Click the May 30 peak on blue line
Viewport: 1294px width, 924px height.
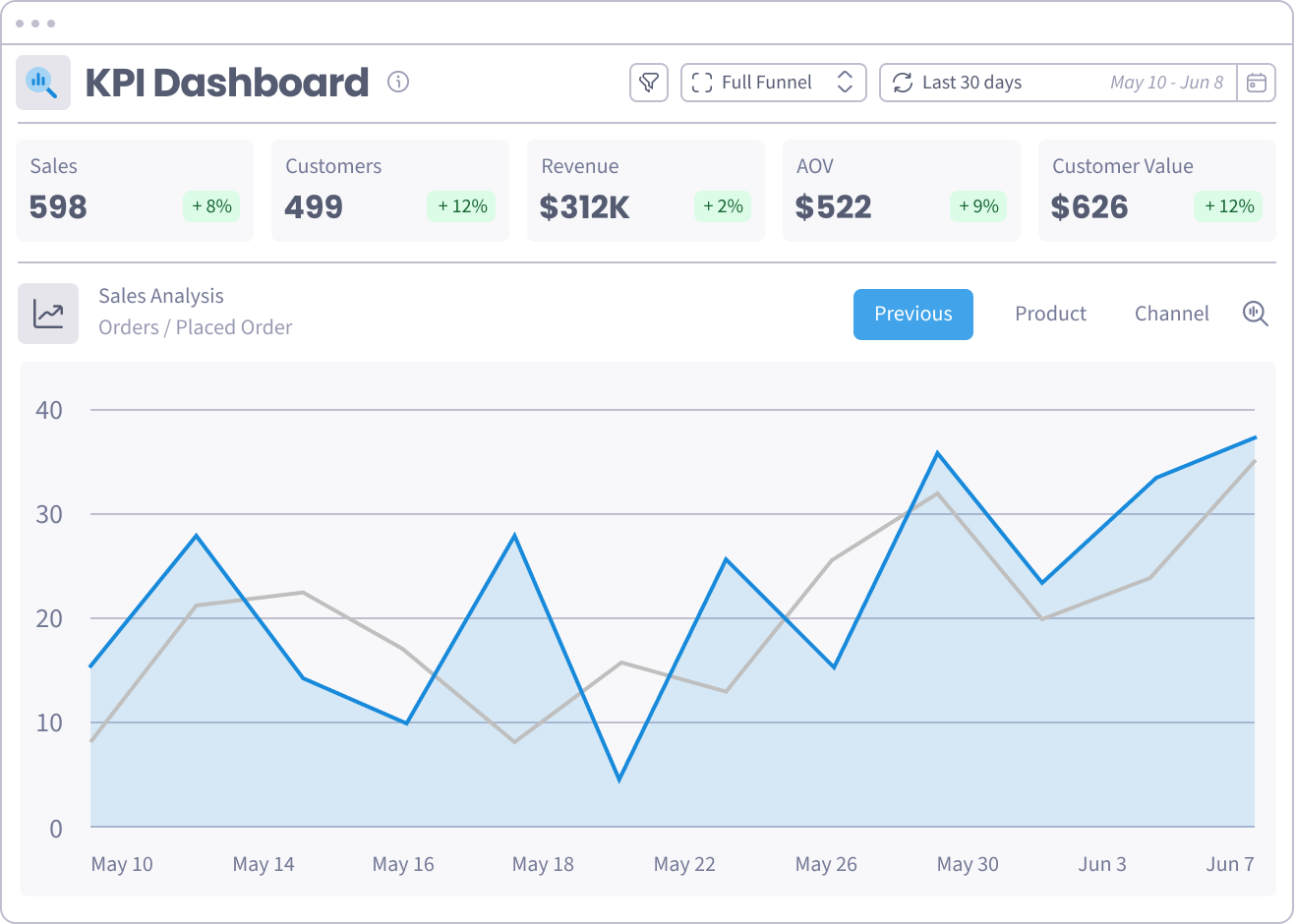click(x=938, y=453)
